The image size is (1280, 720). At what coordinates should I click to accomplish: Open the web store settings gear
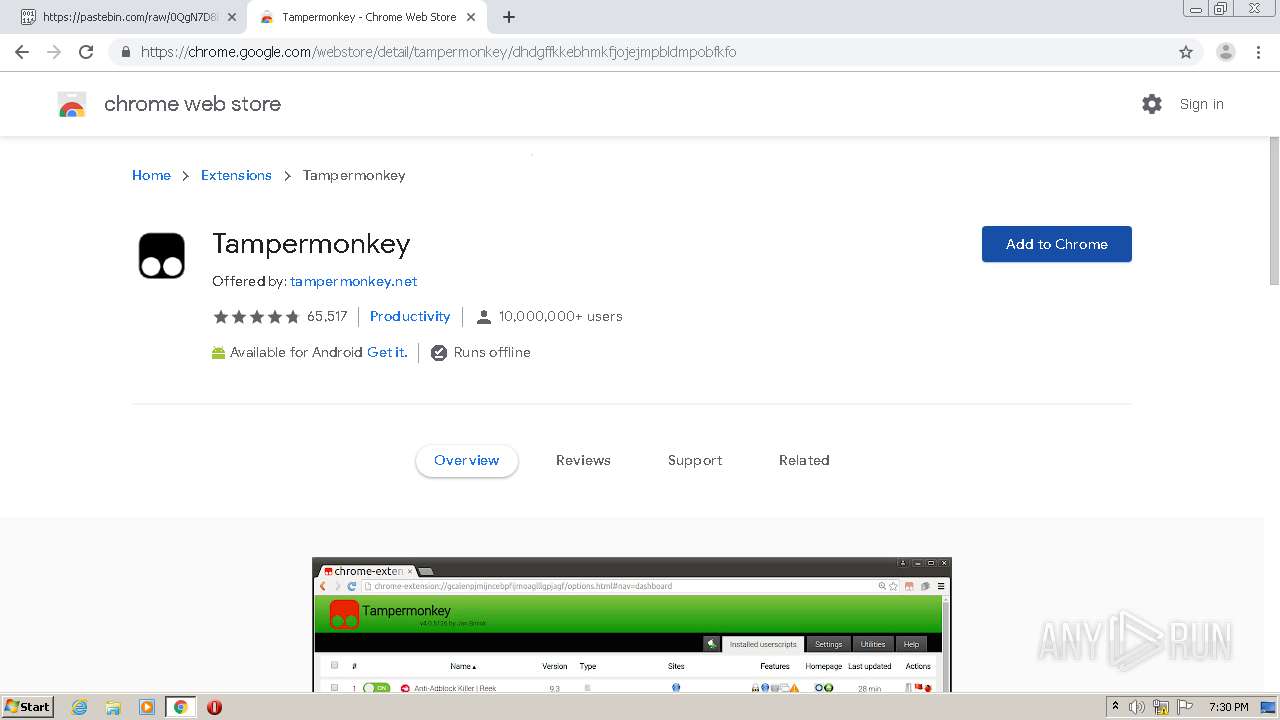1152,104
